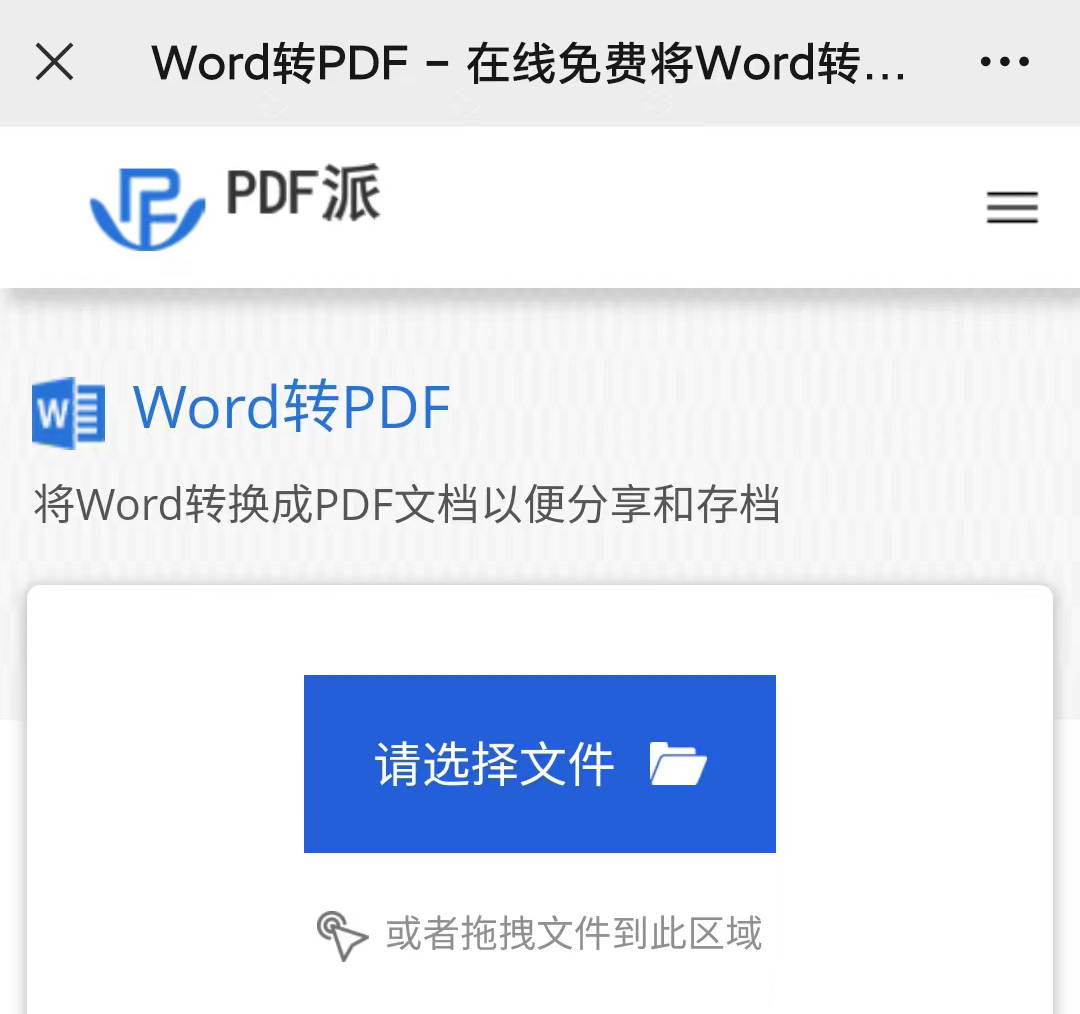
Task: Expand the hamburger navigation menu
Action: pyautogui.click(x=1012, y=208)
